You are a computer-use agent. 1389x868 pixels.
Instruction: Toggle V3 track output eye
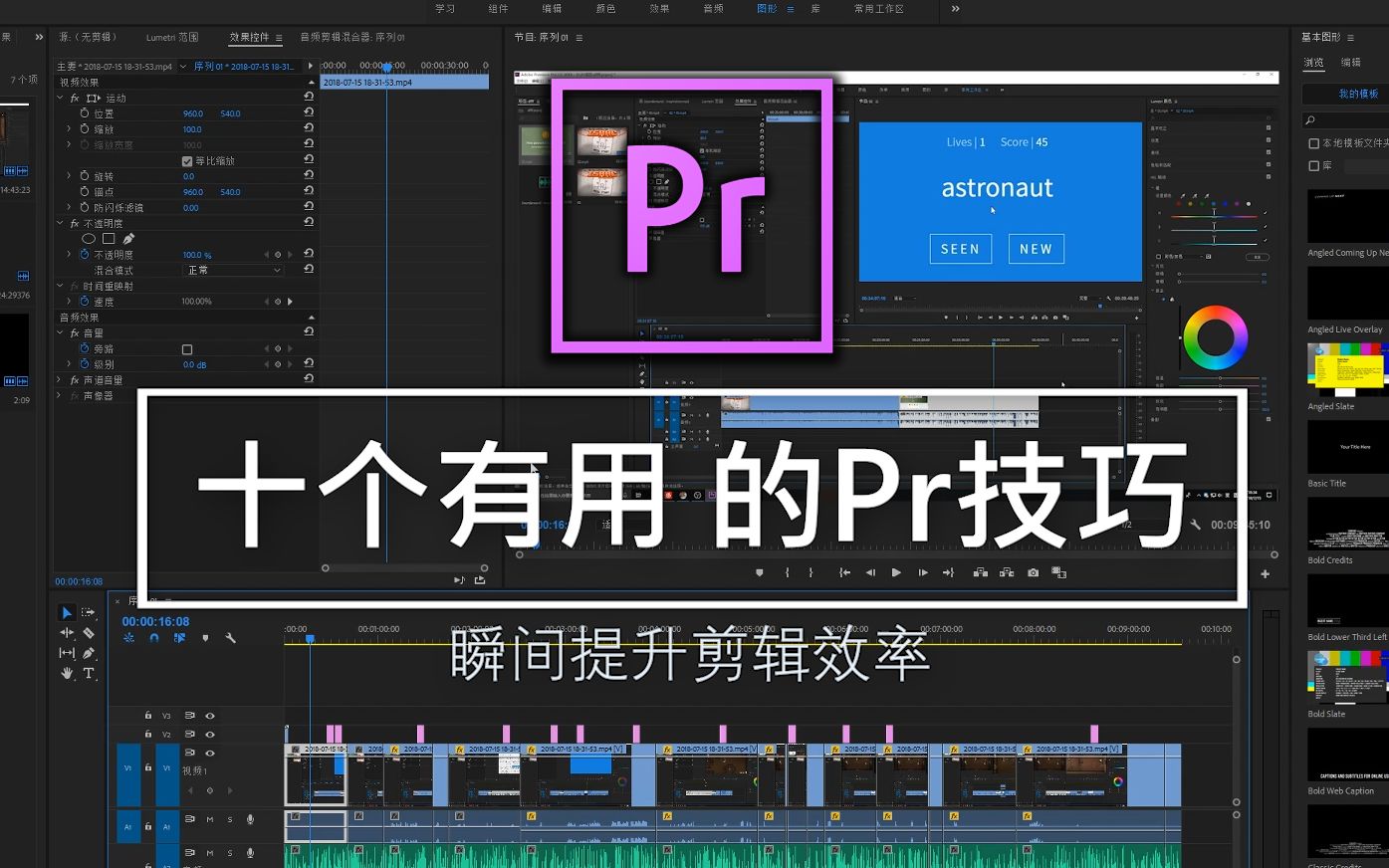[210, 716]
